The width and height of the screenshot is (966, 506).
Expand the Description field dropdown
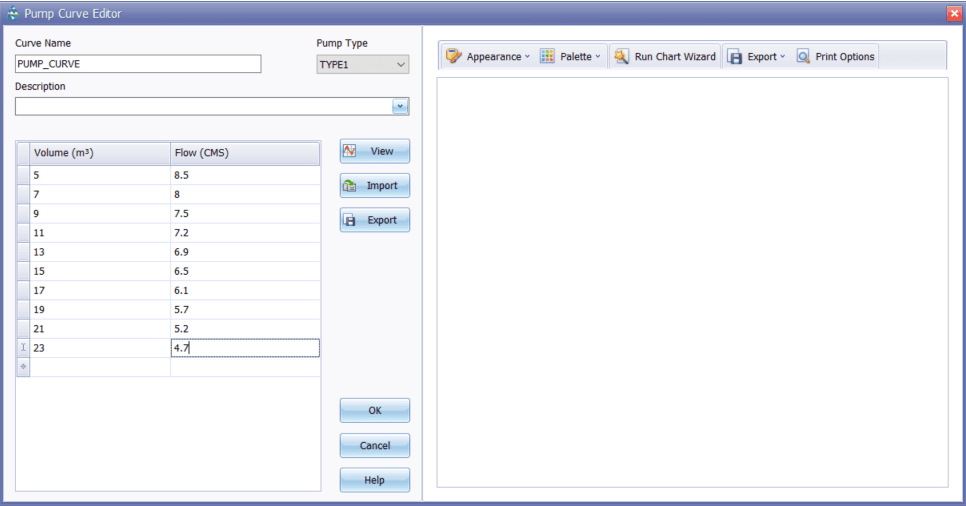[x=400, y=107]
